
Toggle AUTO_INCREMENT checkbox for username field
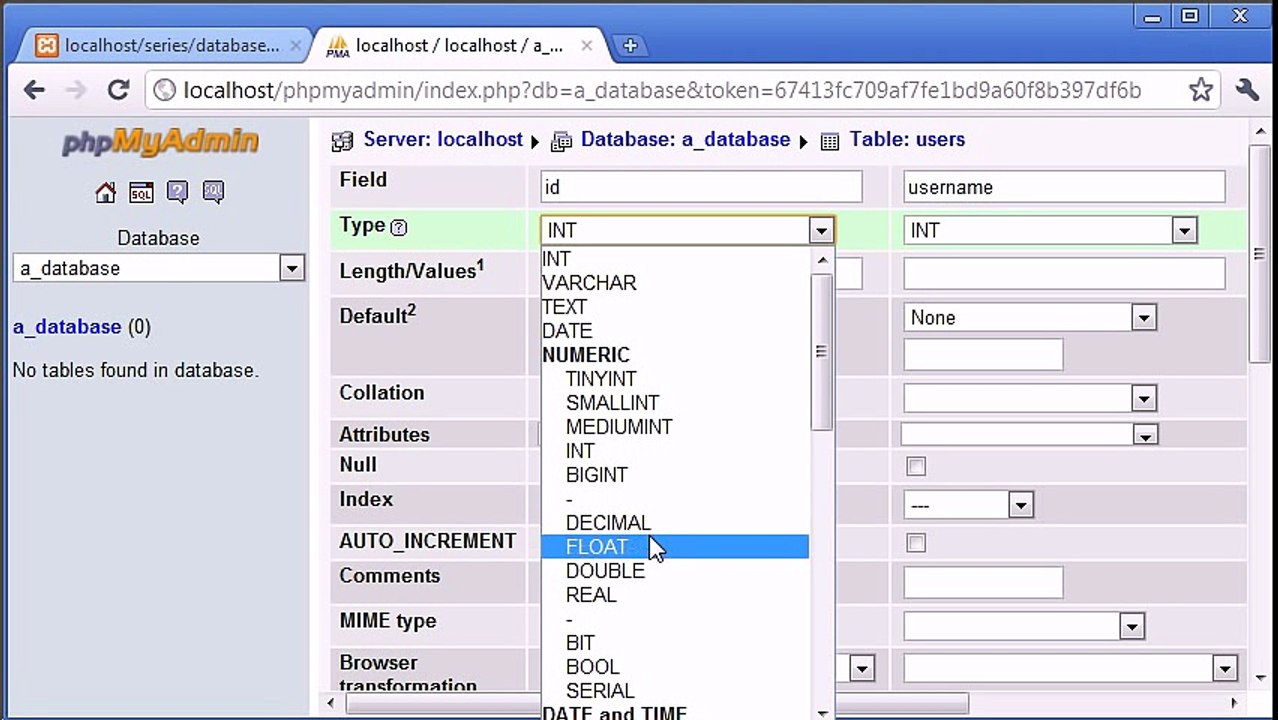[916, 543]
